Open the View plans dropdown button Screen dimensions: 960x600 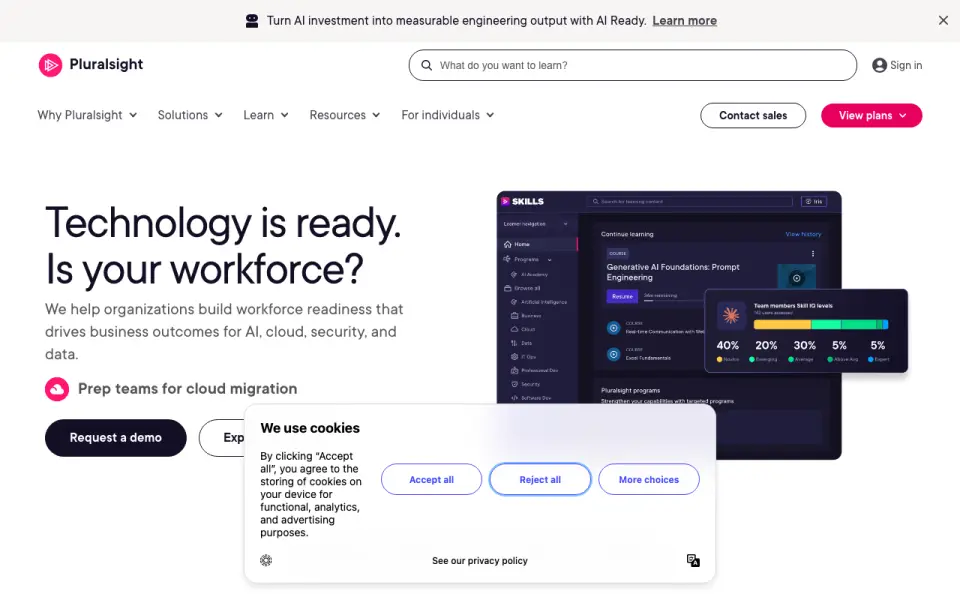(871, 116)
